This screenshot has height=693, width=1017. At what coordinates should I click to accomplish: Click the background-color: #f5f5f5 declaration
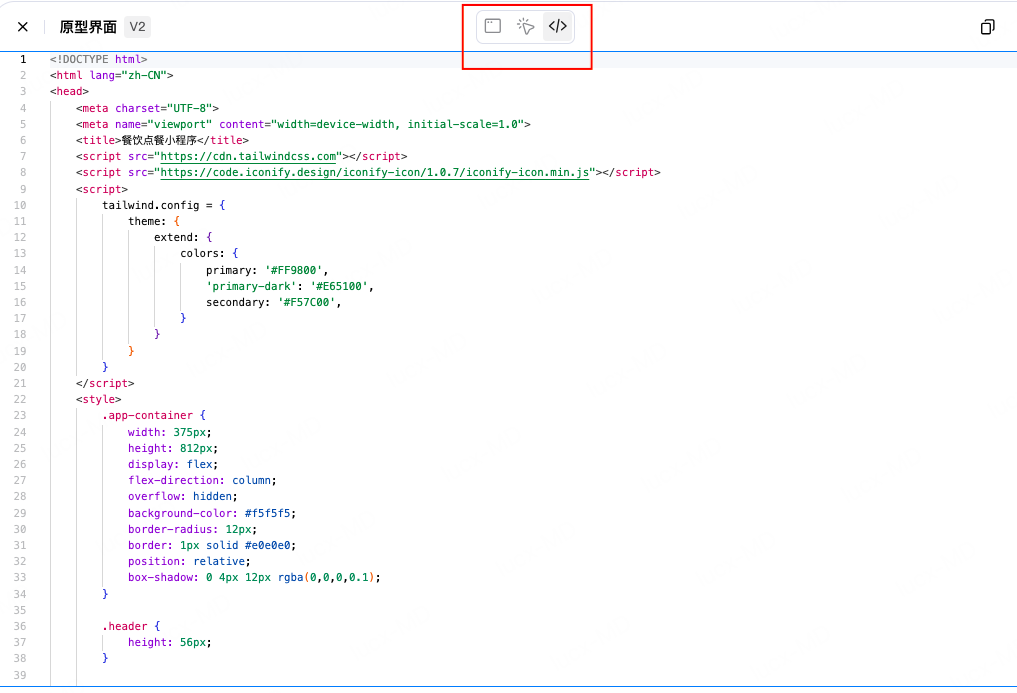click(x=211, y=513)
